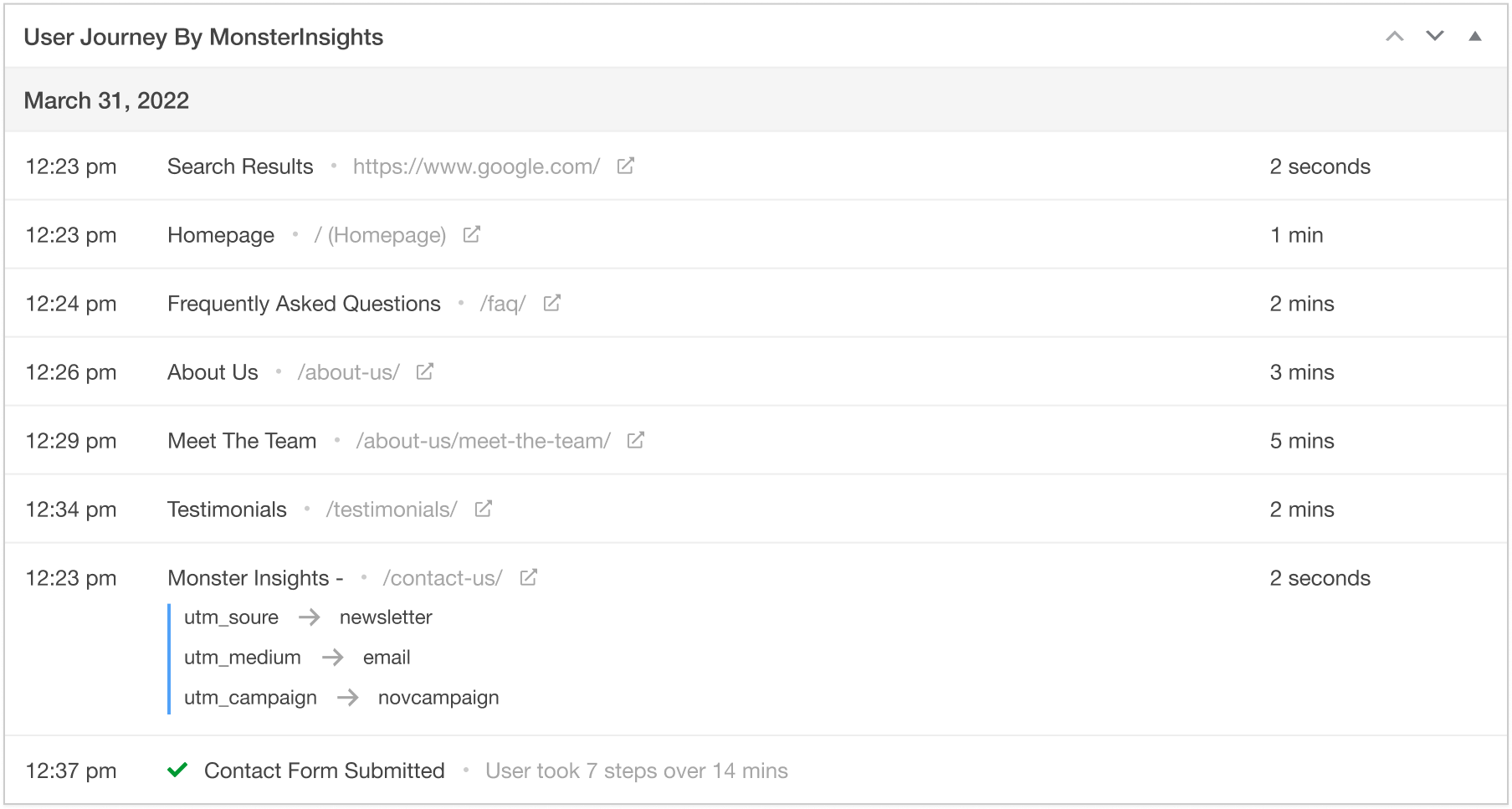Click the /contact-us/ URL link
The width and height of the screenshot is (1512, 809).
pos(443,578)
